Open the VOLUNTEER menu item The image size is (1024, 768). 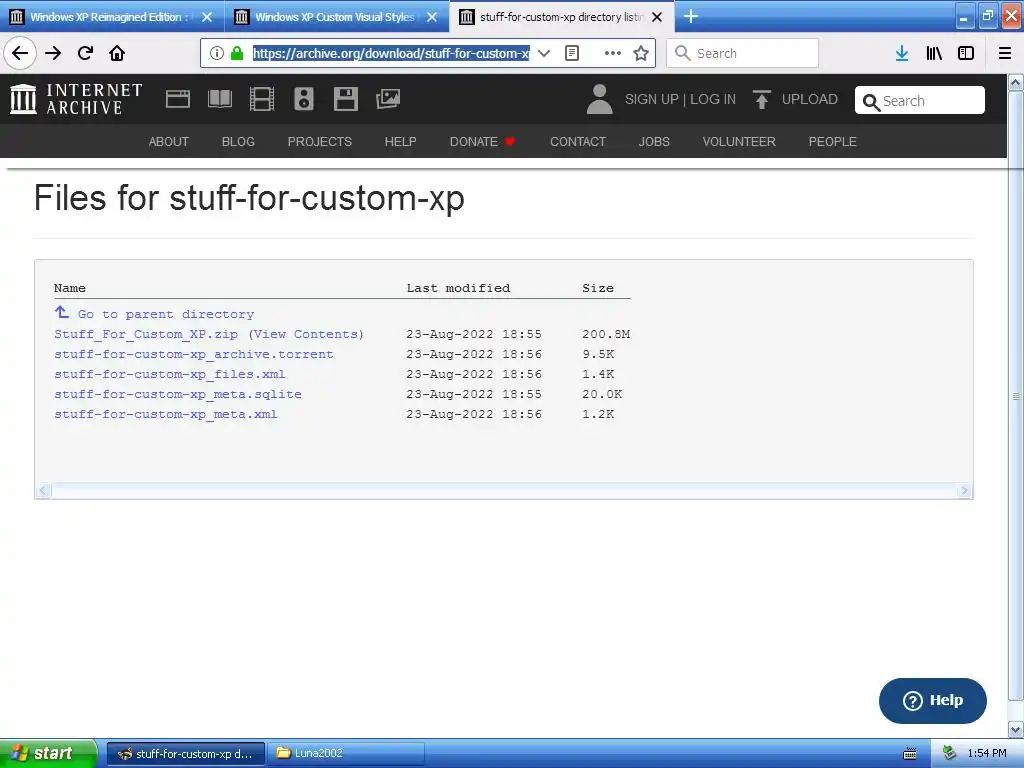(x=739, y=142)
